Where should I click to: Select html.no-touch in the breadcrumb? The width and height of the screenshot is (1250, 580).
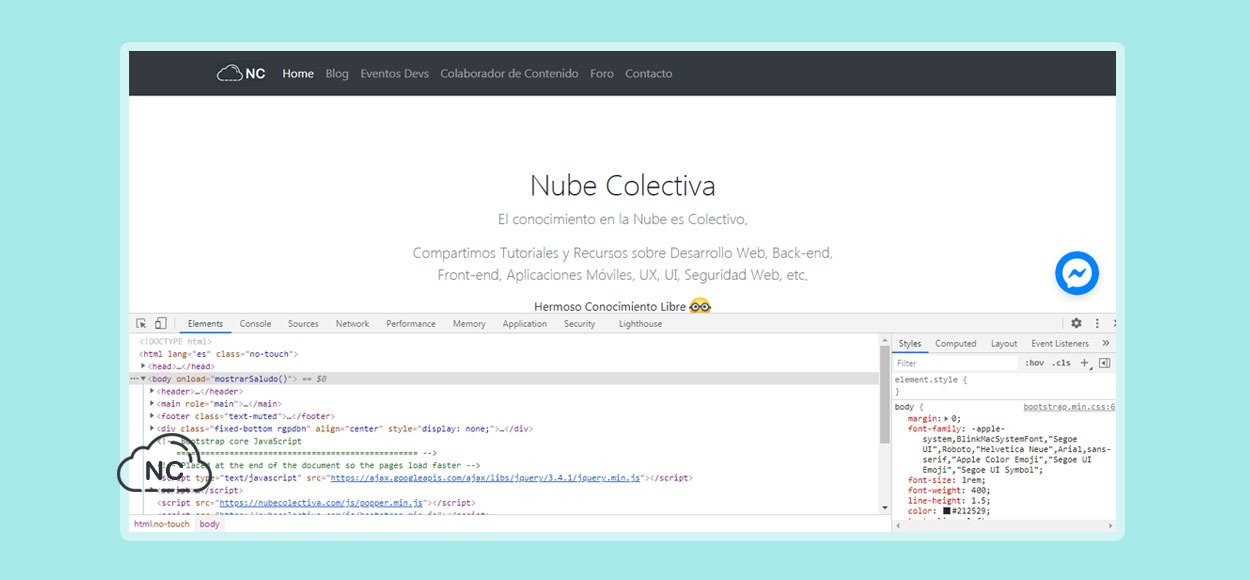(x=162, y=524)
